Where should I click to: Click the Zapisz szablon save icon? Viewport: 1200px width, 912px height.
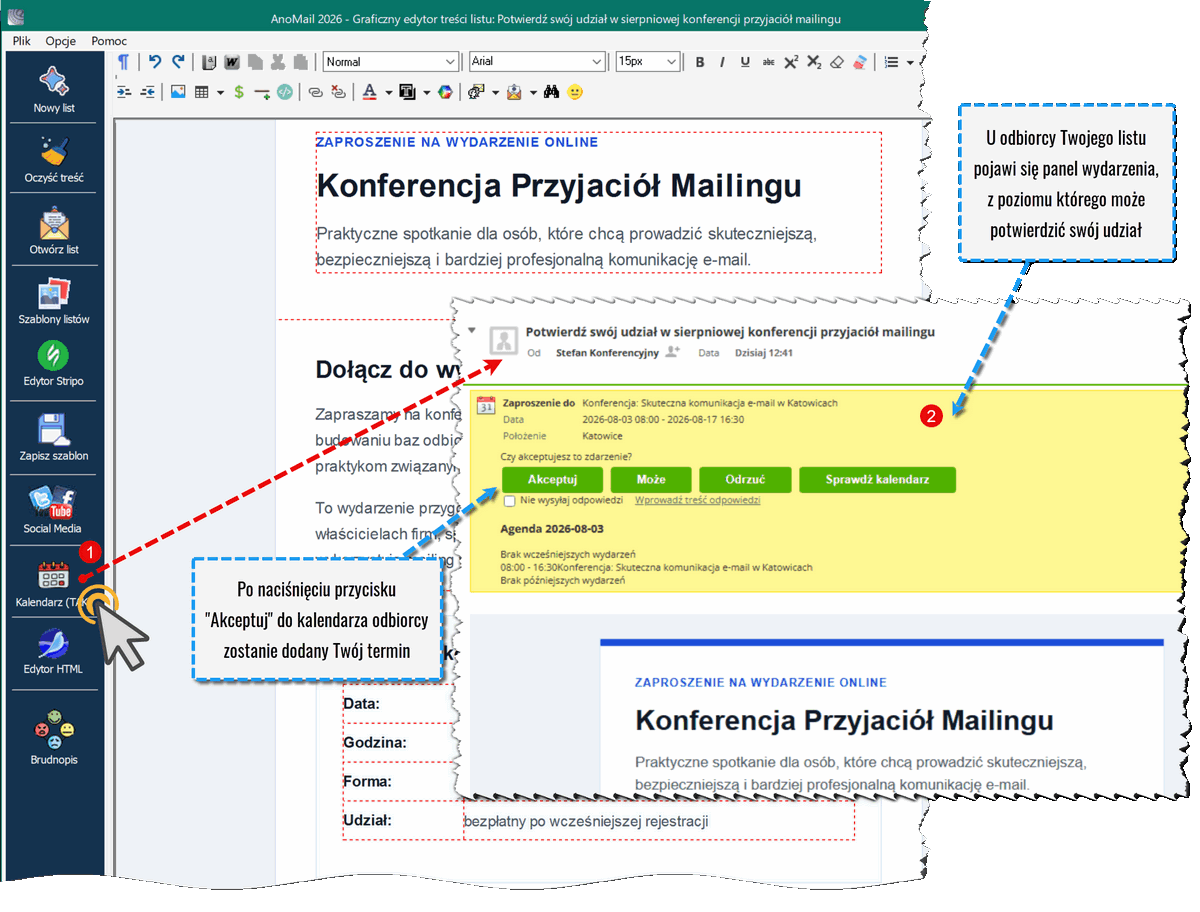(54, 429)
